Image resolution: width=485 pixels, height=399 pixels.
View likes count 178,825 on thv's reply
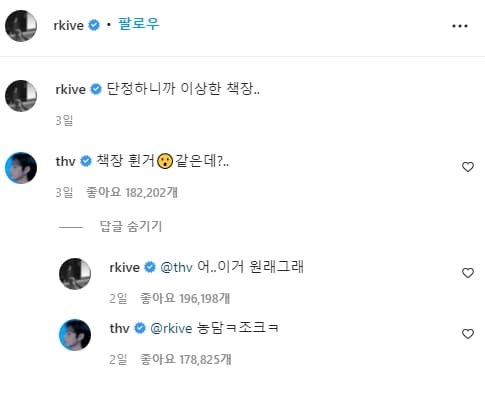click(x=185, y=359)
